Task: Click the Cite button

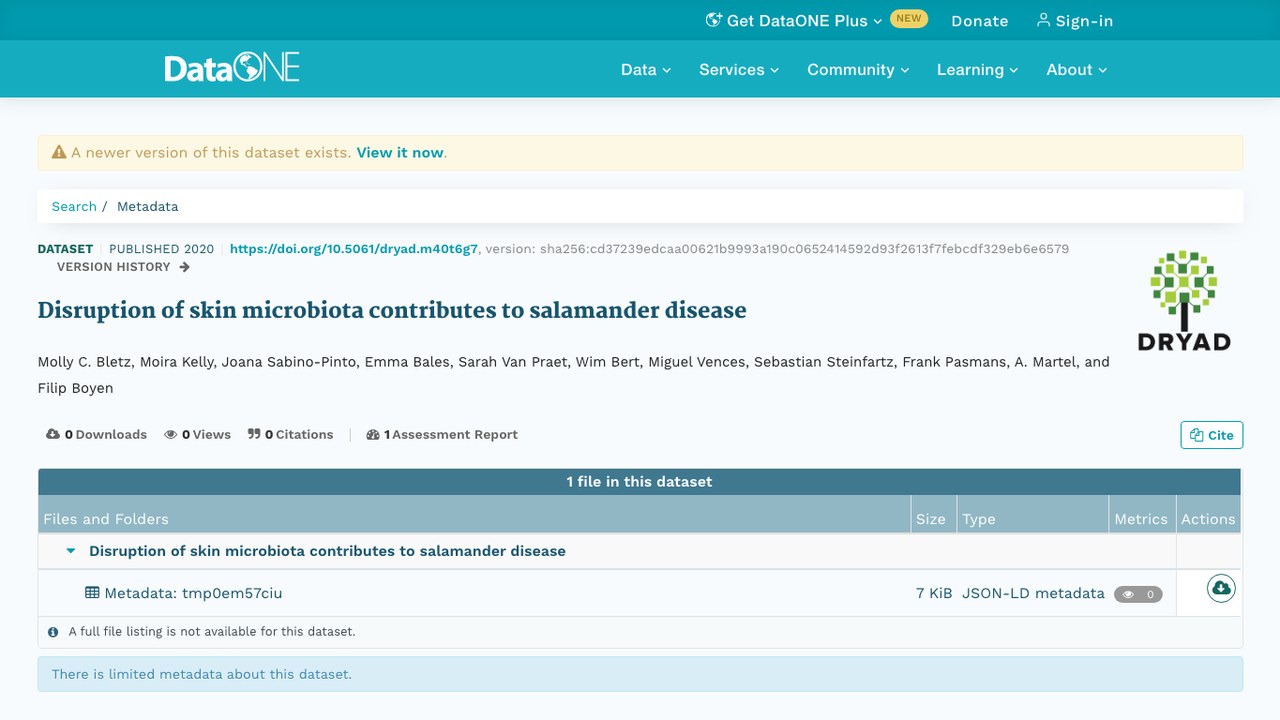Action: click(1212, 435)
